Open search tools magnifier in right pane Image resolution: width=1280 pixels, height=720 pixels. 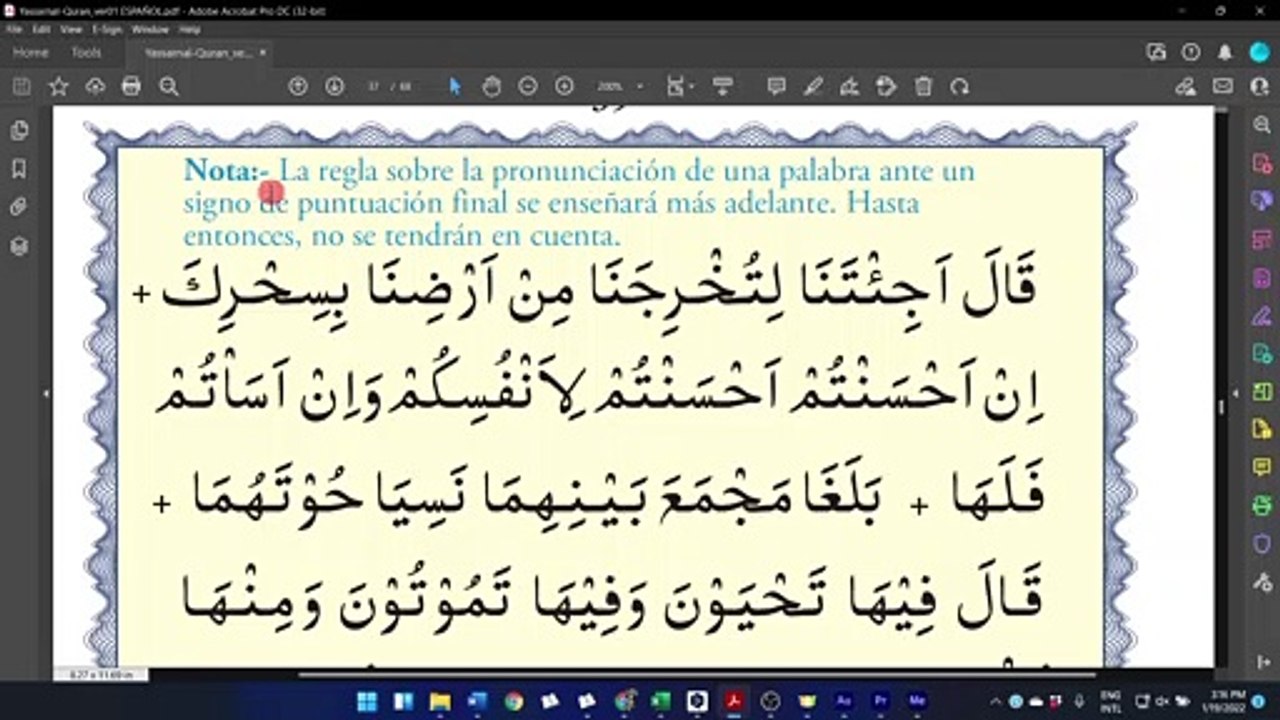click(x=1261, y=125)
